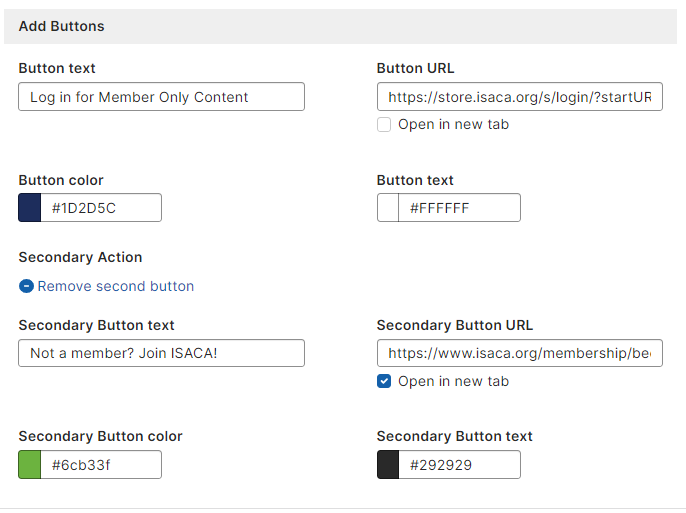Click the Add Buttons section header

point(62,26)
